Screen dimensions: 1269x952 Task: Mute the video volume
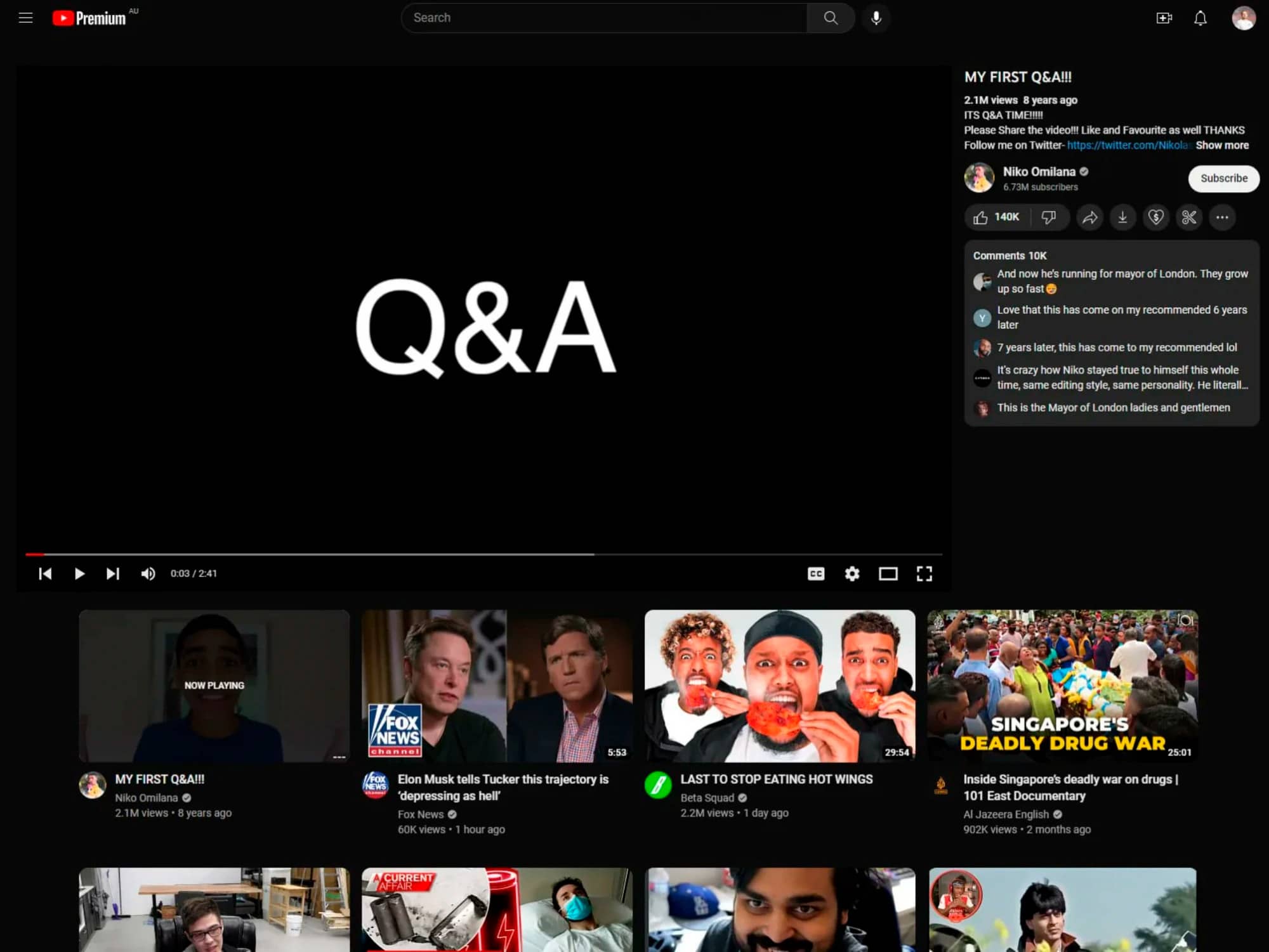[x=148, y=574]
